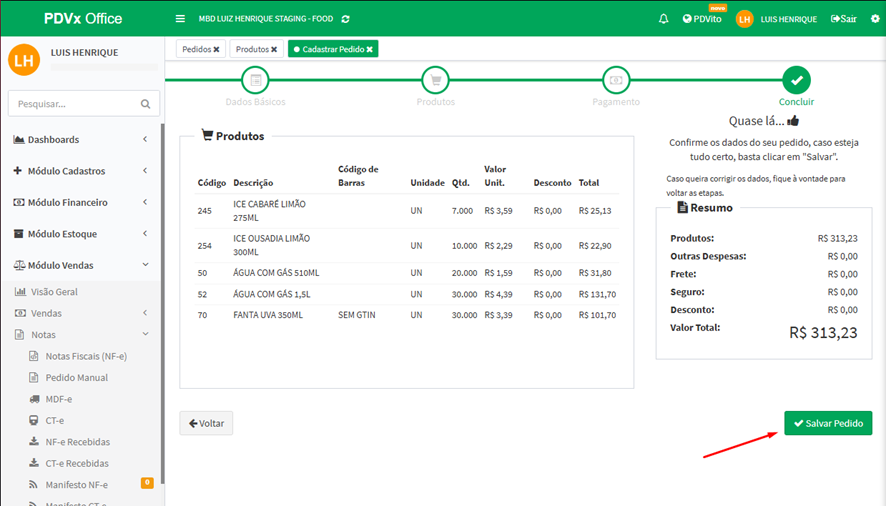Click the Concluir checkmark step icon
The image size is (886, 506).
coord(796,80)
